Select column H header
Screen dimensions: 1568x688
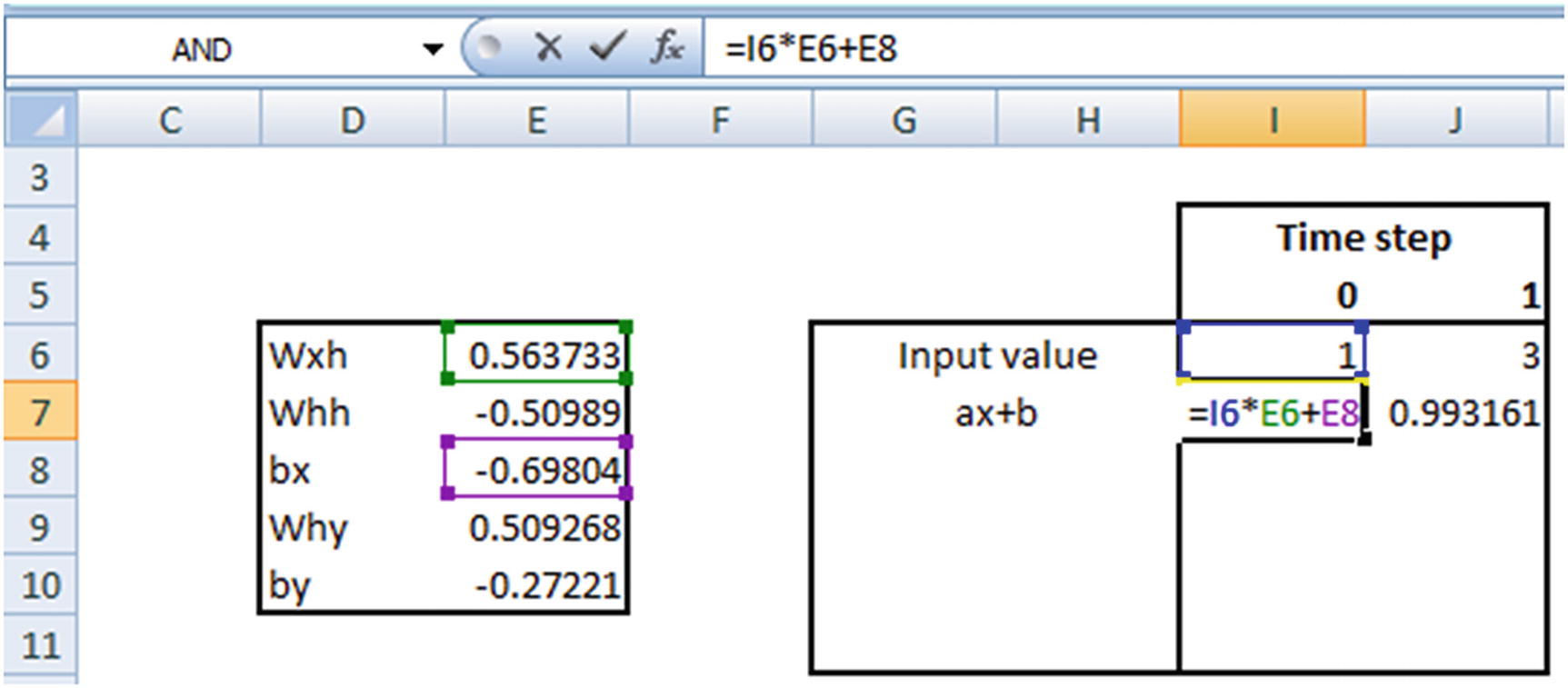(x=1087, y=119)
